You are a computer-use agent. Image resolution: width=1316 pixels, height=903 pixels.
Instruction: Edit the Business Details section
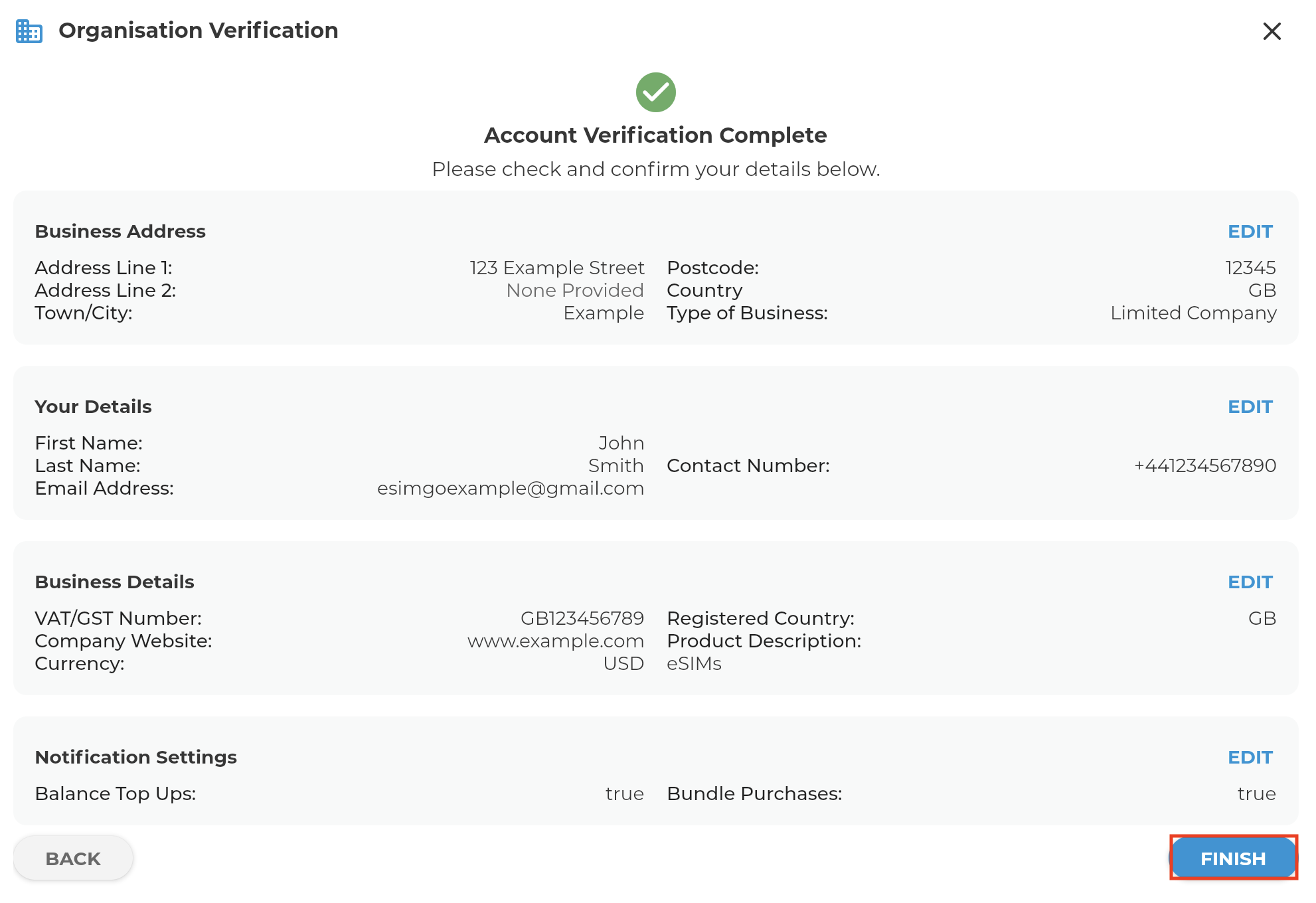coord(1250,582)
